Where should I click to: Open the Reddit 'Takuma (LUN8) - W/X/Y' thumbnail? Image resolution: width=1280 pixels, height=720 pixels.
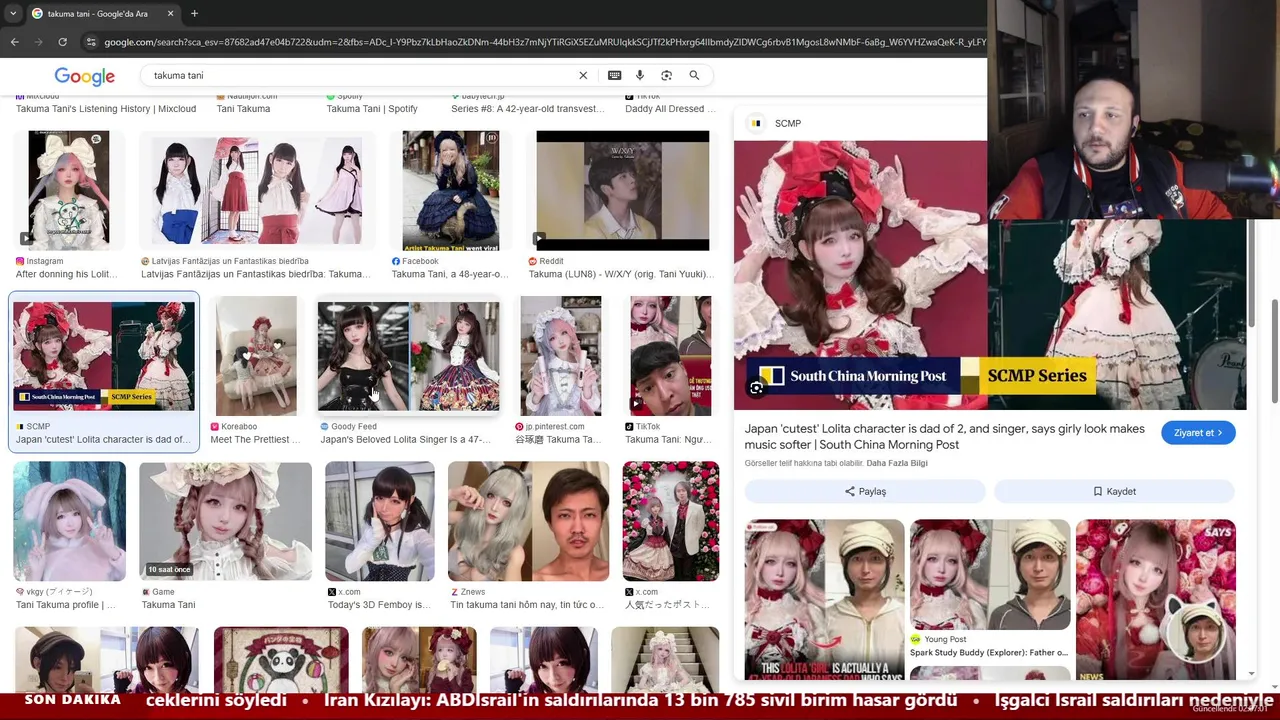pyautogui.click(x=622, y=190)
